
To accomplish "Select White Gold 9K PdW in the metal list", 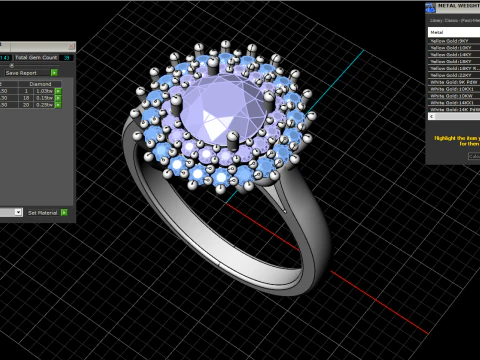I will [454, 82].
